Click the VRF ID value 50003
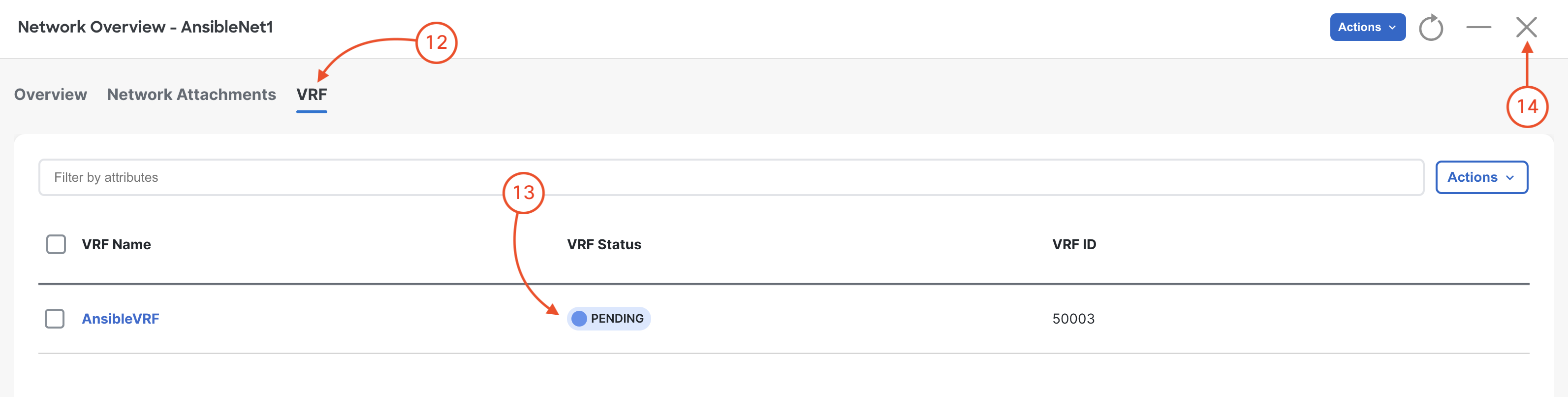This screenshot has height=397, width=1568. pos(1073,319)
